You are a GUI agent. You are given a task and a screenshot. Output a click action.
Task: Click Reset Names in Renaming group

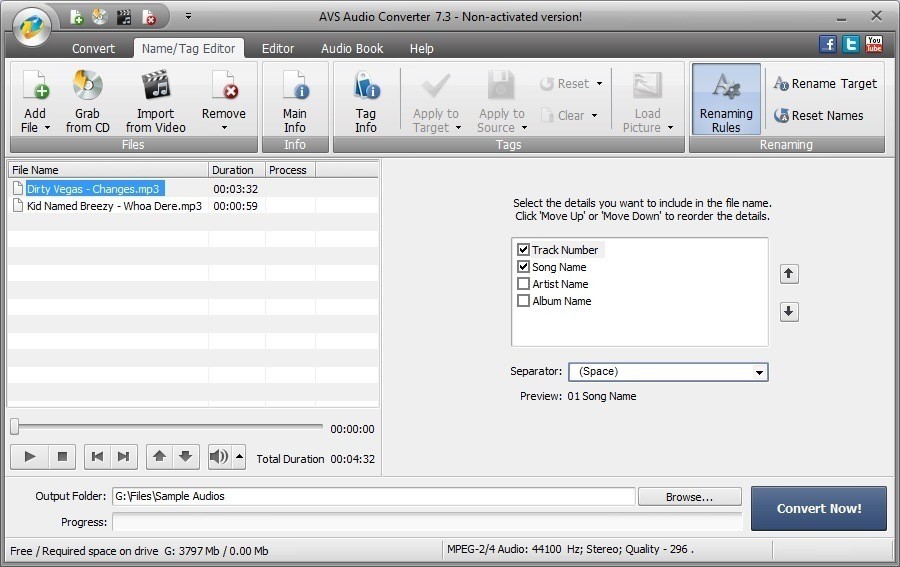818,115
